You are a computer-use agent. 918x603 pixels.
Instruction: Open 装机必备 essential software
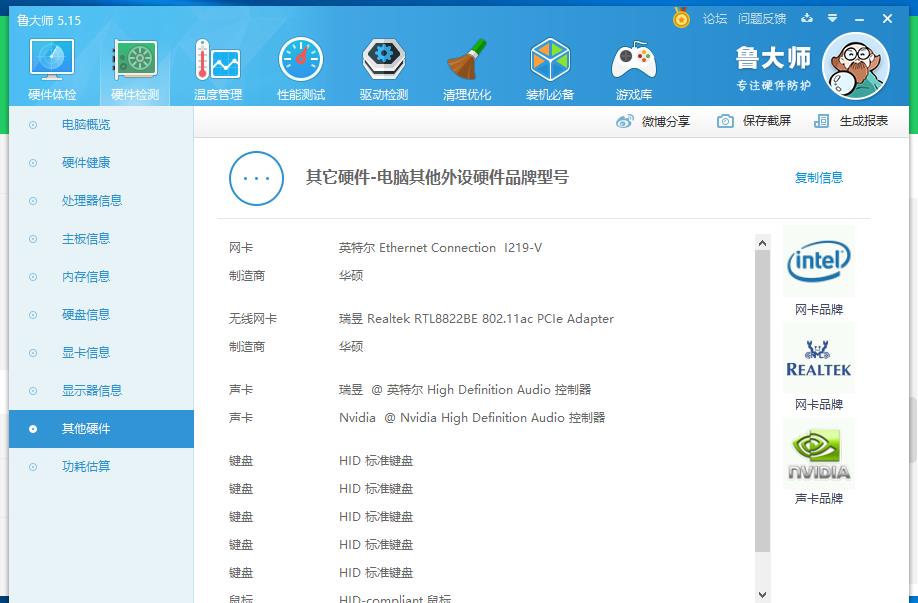point(549,70)
